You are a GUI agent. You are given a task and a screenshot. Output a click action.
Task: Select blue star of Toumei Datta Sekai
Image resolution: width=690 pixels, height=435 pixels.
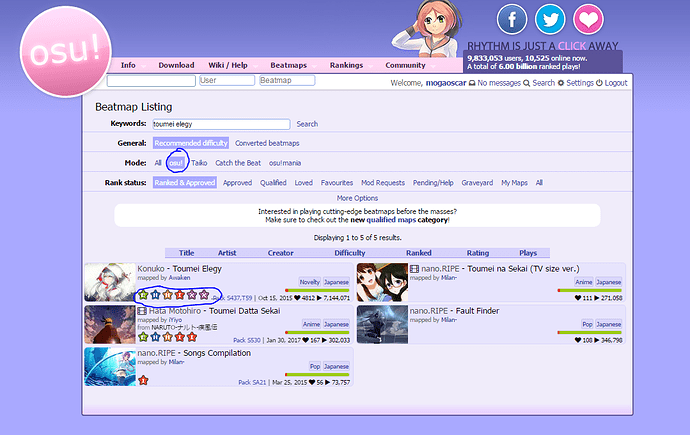point(155,337)
